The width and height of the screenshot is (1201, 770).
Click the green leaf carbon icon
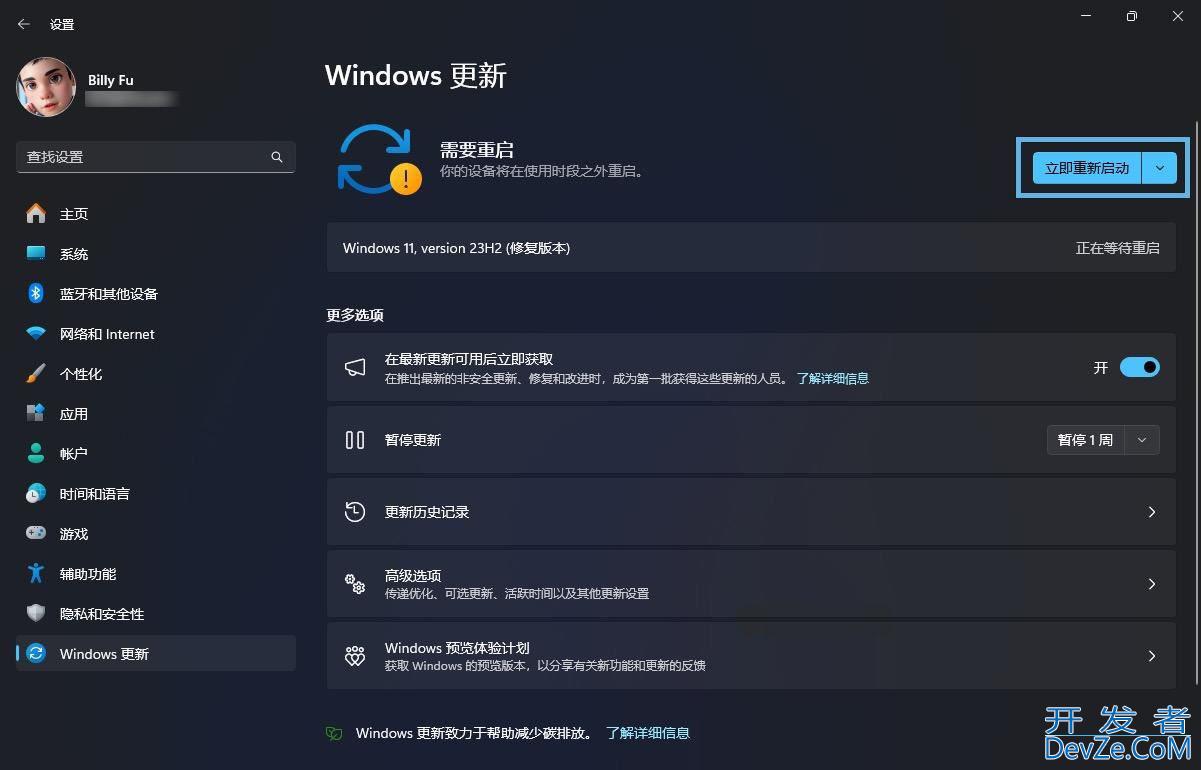pos(334,733)
